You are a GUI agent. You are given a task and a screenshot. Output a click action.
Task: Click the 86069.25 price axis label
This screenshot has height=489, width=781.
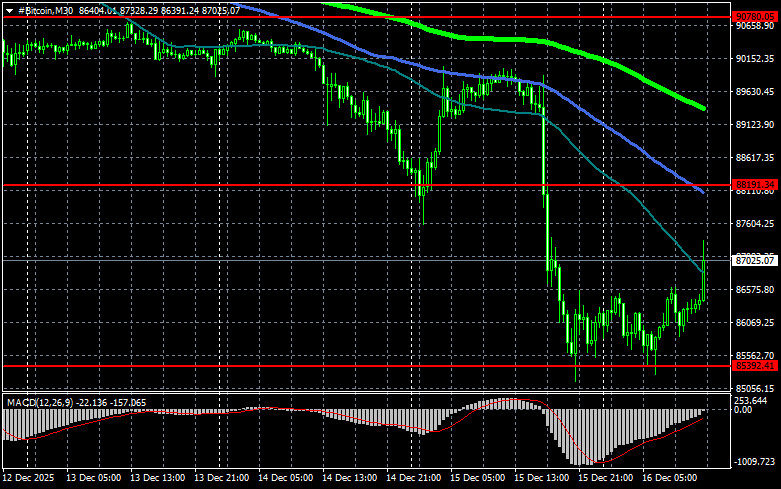[x=754, y=323]
